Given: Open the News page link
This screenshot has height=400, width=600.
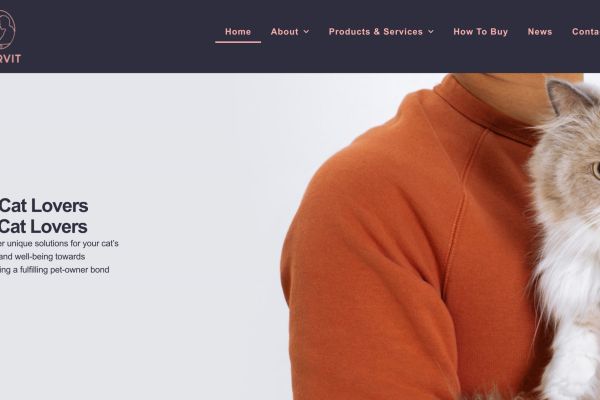Looking at the screenshot, I should pyautogui.click(x=540, y=32).
